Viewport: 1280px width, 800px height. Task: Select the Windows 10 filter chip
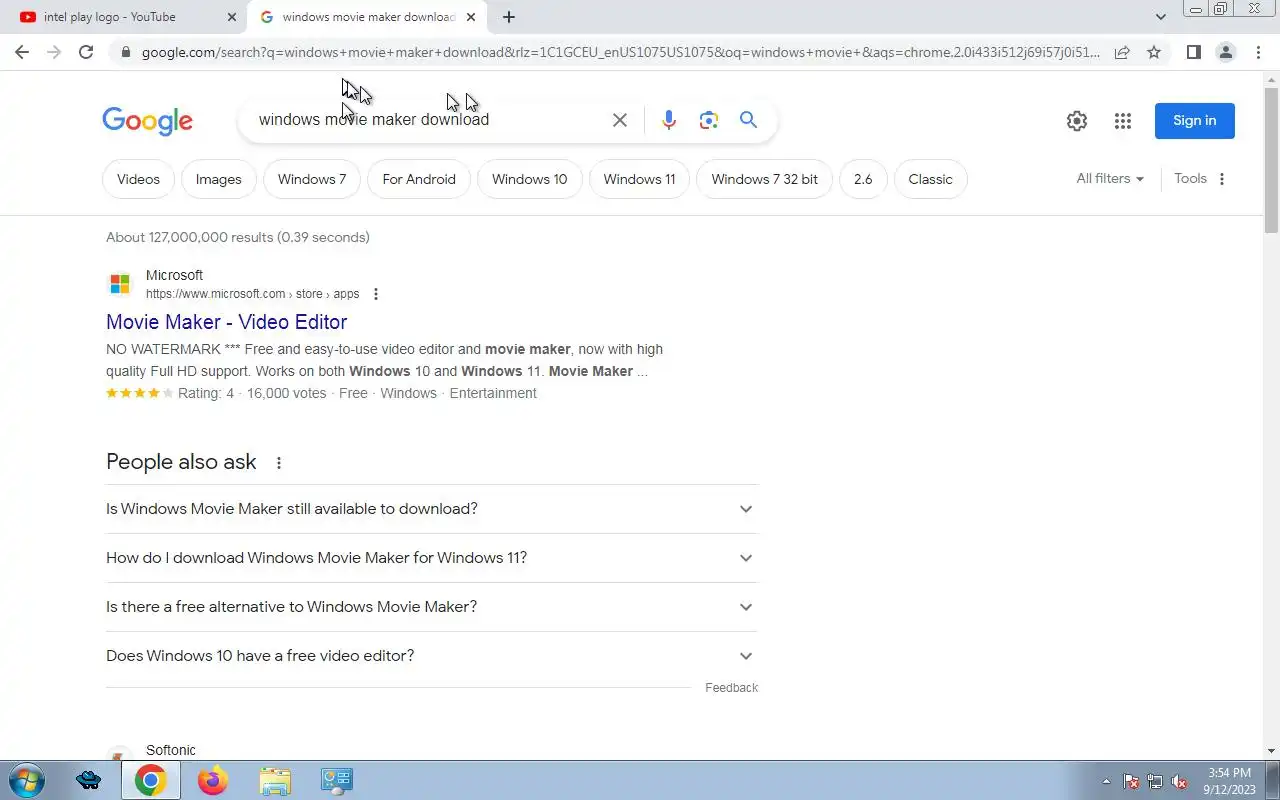tap(530, 180)
